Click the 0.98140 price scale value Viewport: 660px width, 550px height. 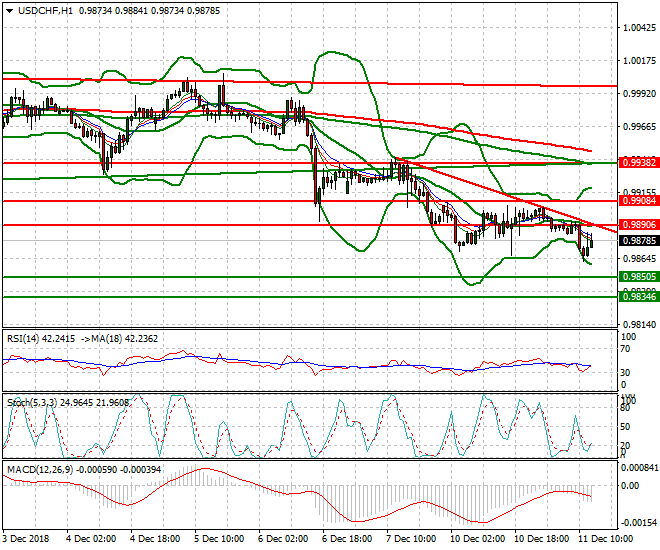[x=639, y=324]
